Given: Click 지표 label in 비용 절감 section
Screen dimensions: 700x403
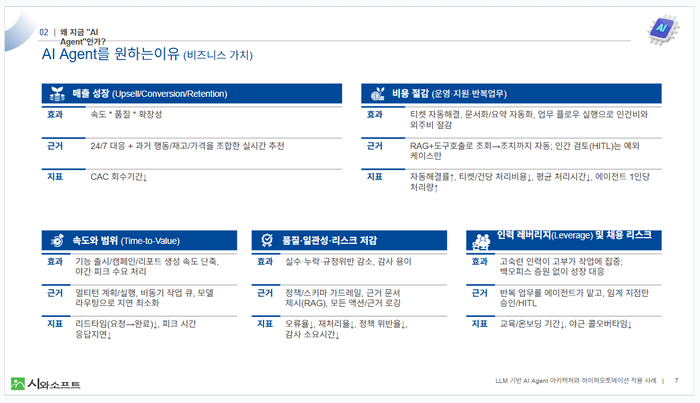Looking at the screenshot, I should (x=375, y=177).
